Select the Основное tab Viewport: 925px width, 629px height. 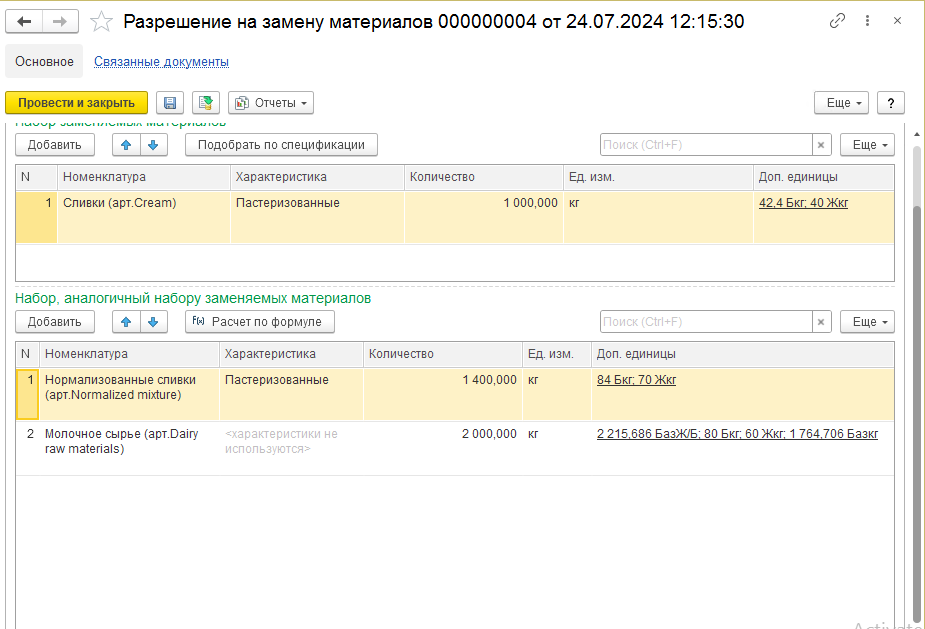pyautogui.click(x=44, y=62)
